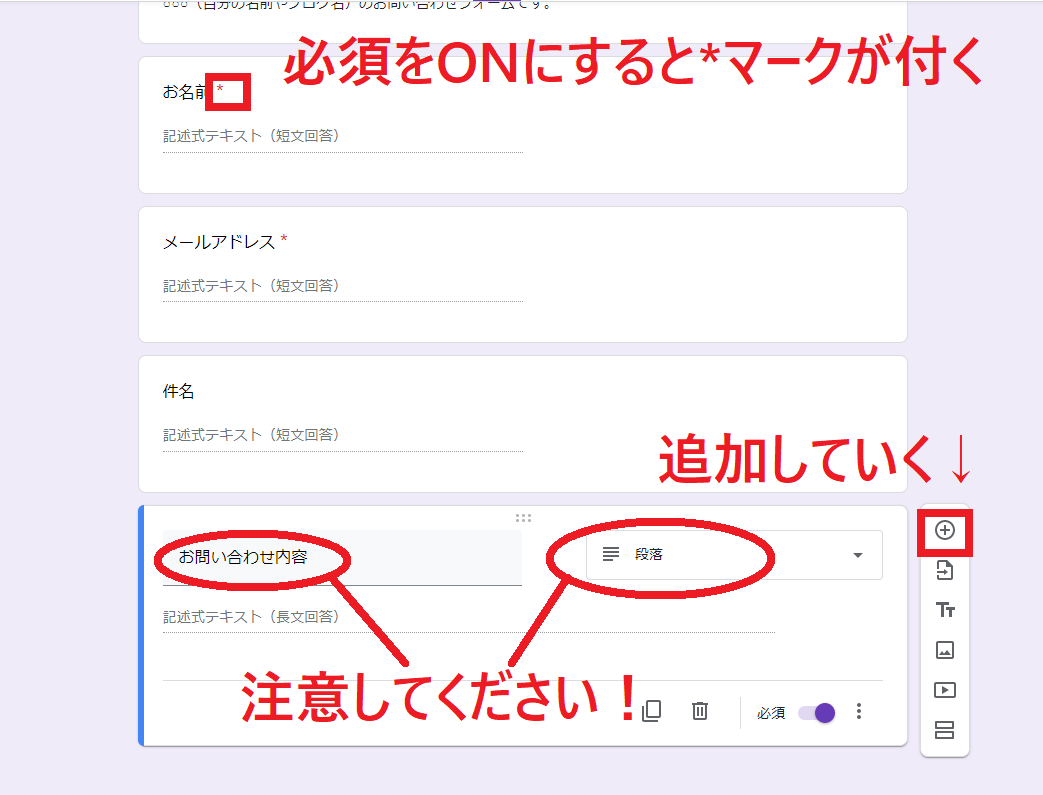Viewport: 1043px width, 795px height.
Task: Duplicate the お問い合わせ内容 question
Action: tap(652, 711)
